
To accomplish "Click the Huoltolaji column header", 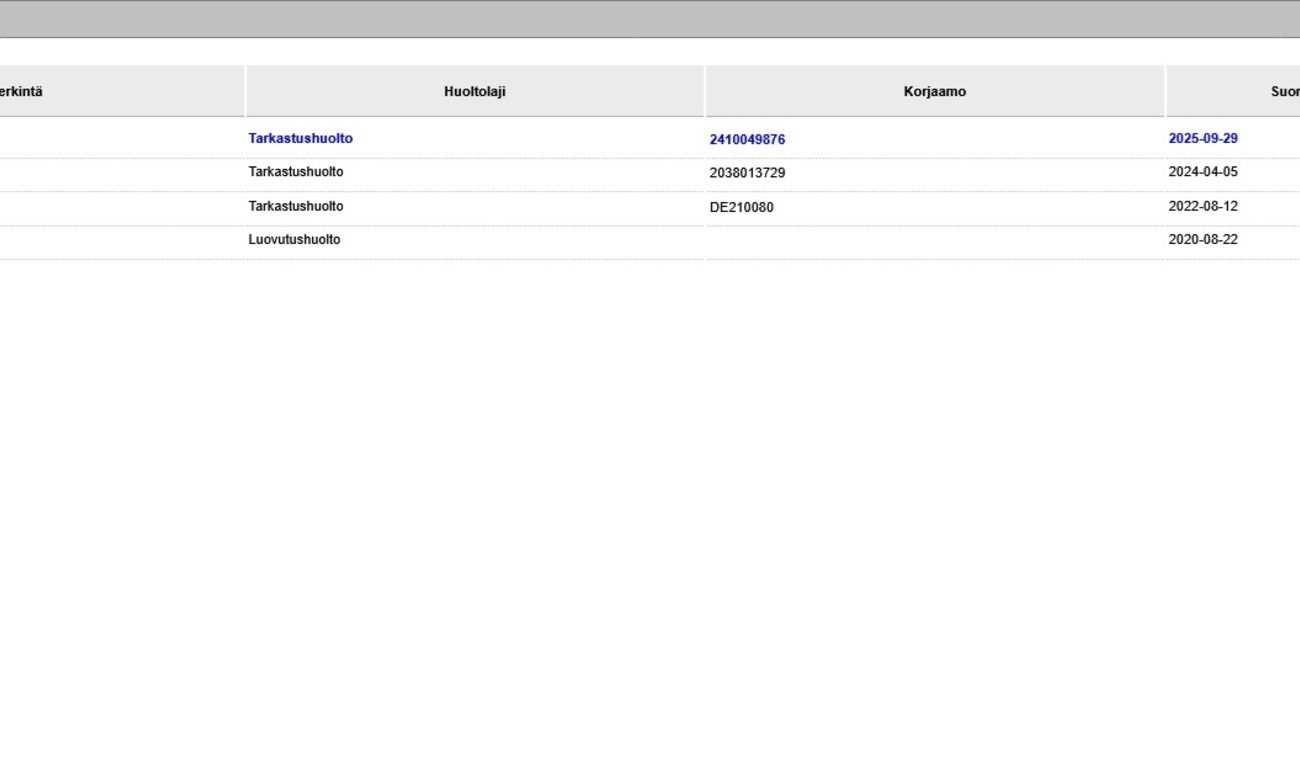I will (474, 91).
